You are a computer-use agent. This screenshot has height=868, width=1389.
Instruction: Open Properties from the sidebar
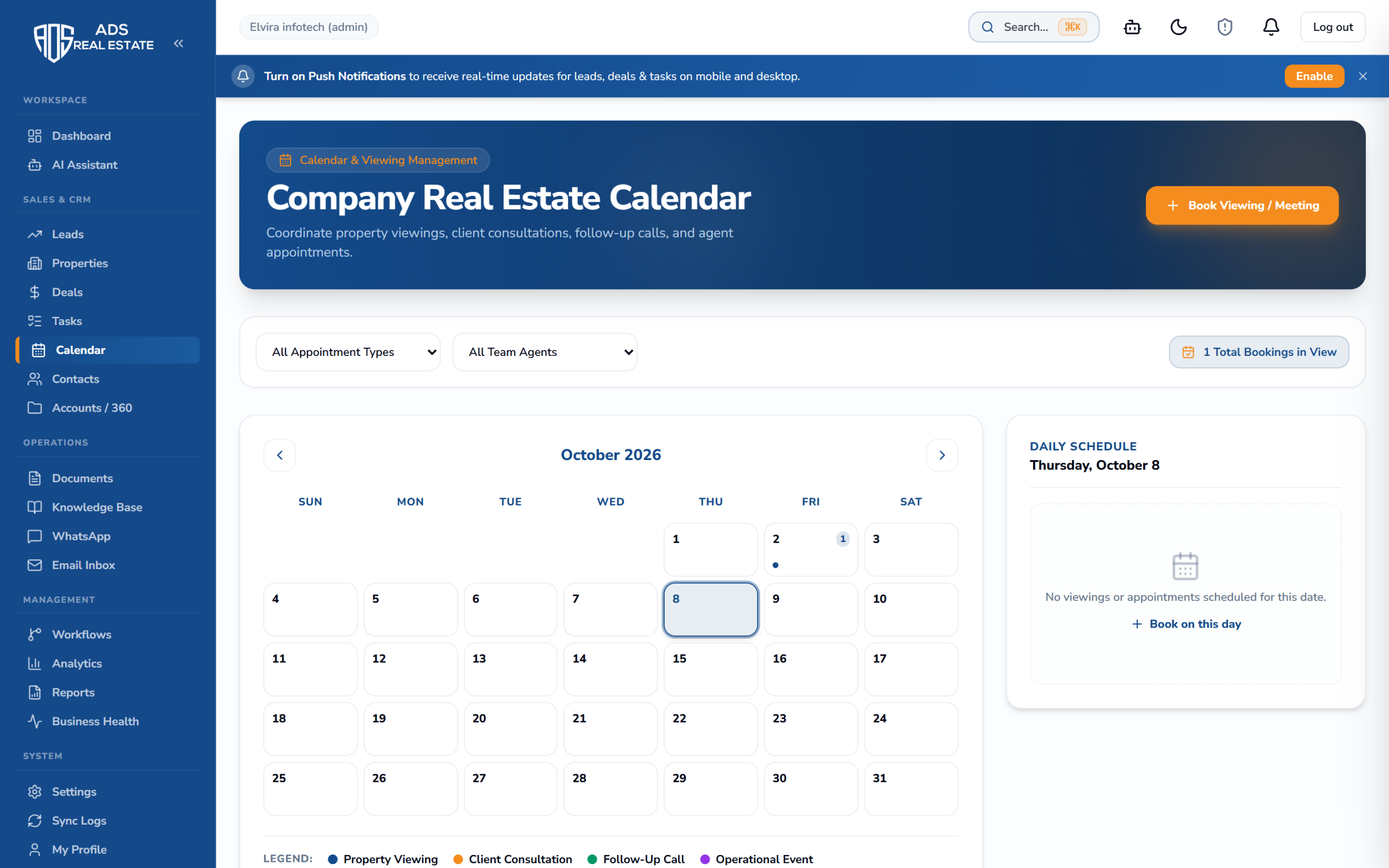click(x=108, y=264)
